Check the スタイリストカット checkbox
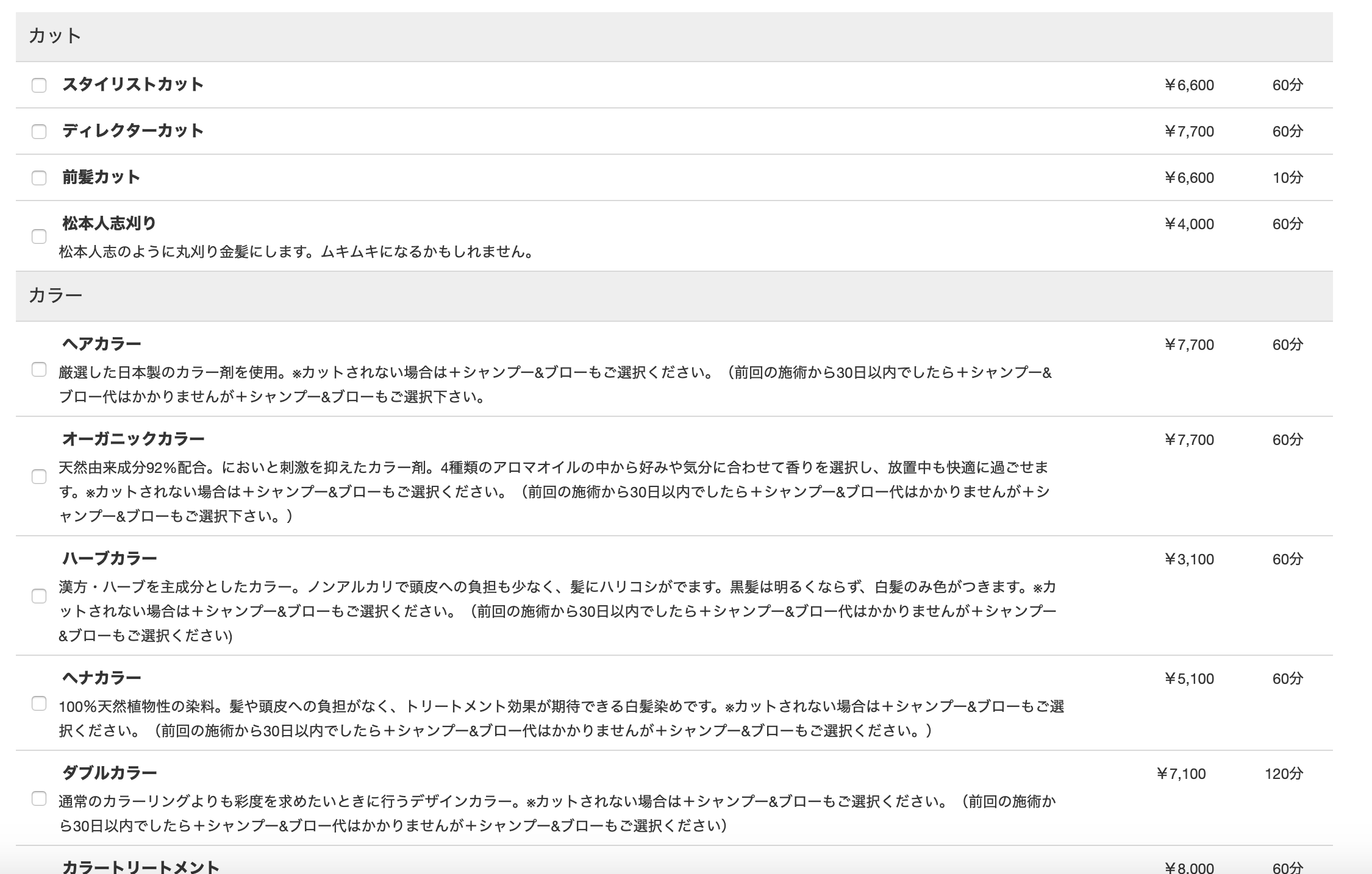Image resolution: width=1372 pixels, height=874 pixels. click(x=39, y=85)
